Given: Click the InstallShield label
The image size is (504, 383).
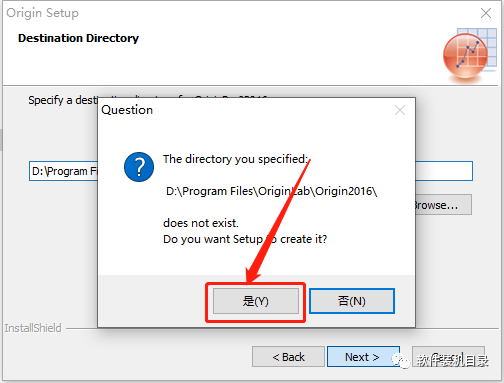Looking at the screenshot, I should click(33, 328).
